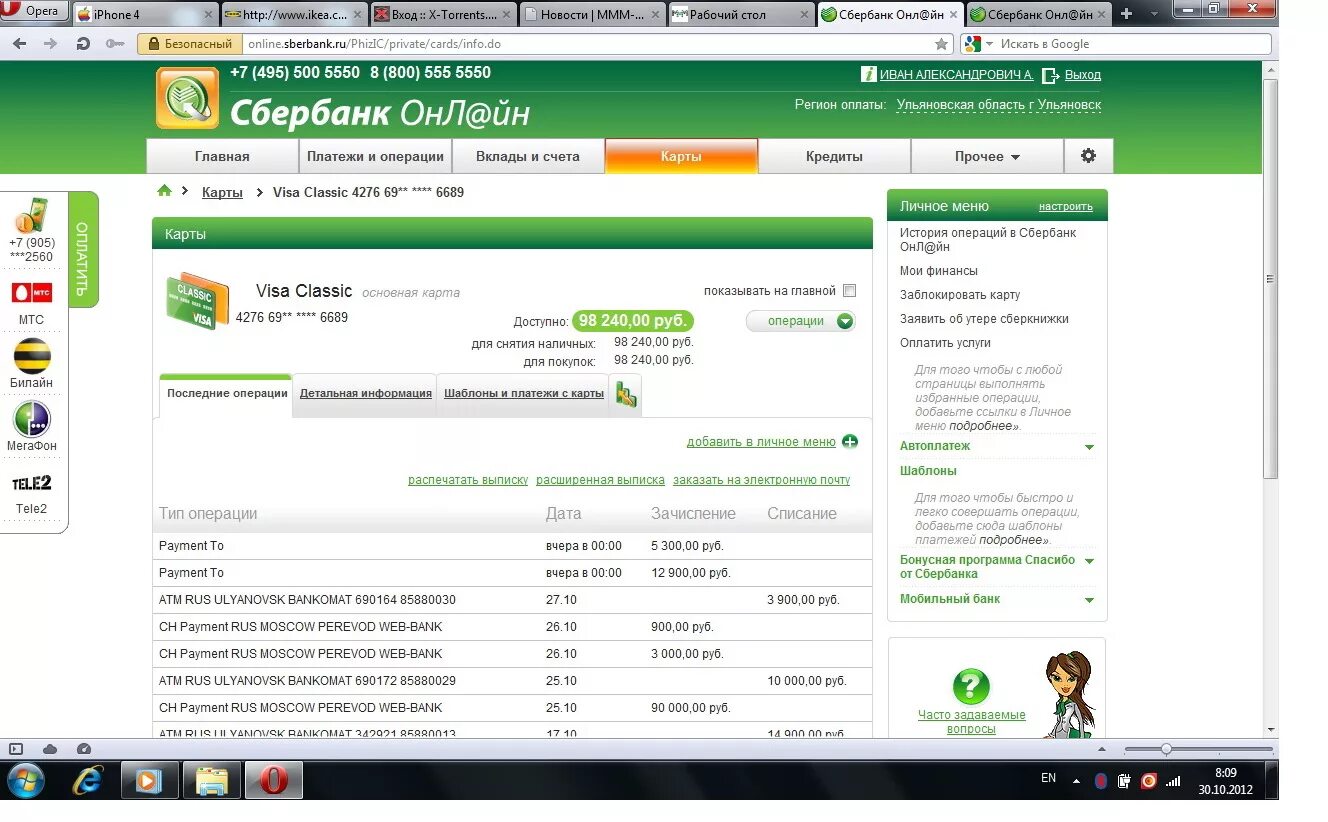
Task: Click распечатать выписку link
Action: (x=468, y=480)
